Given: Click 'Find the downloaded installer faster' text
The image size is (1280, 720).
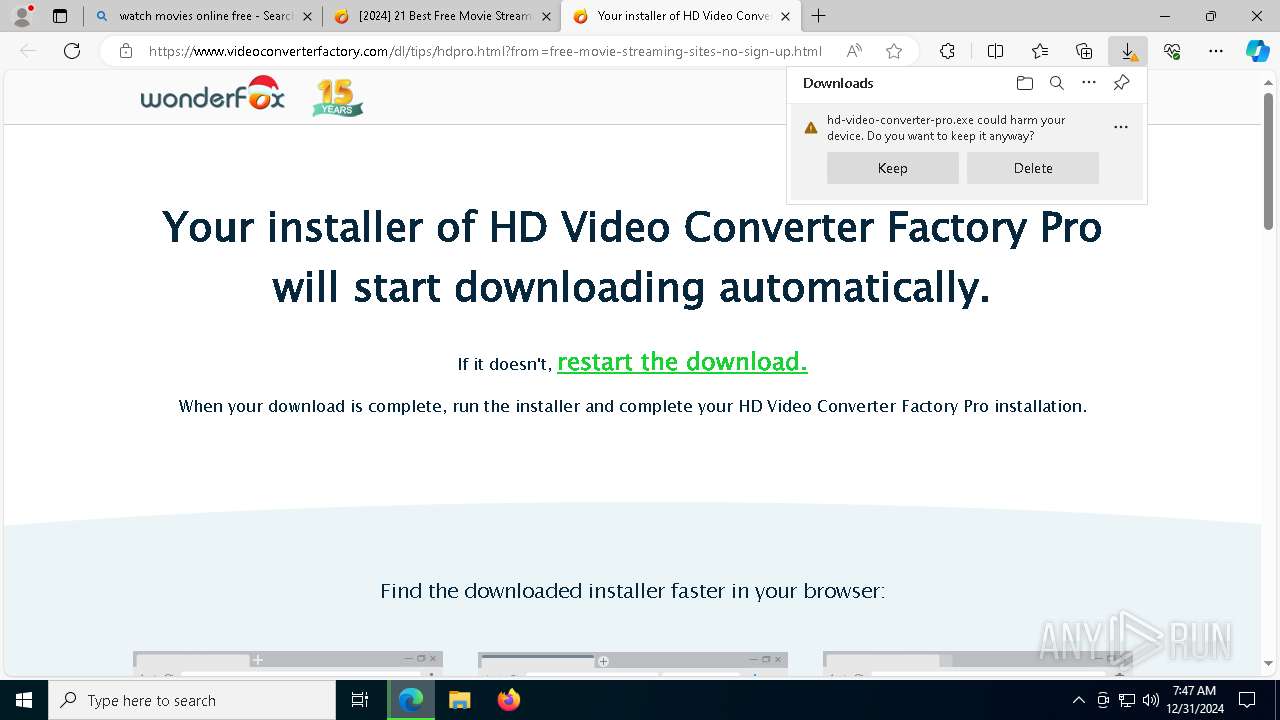Looking at the screenshot, I should 632,591.
